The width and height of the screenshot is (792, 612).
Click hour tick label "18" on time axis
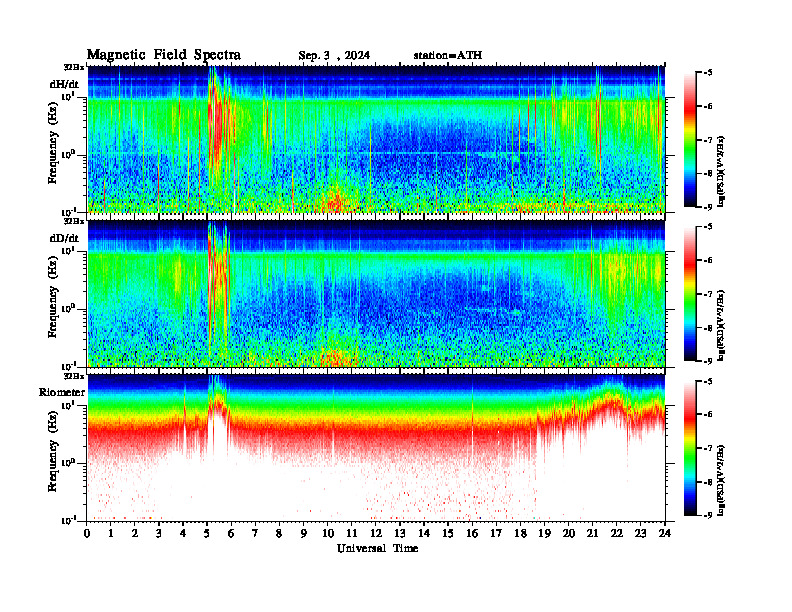coord(520,533)
